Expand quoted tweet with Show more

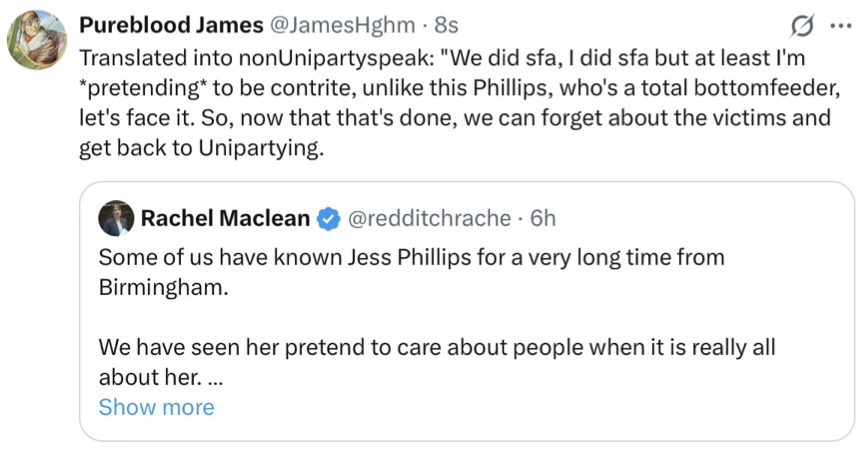click(x=156, y=407)
